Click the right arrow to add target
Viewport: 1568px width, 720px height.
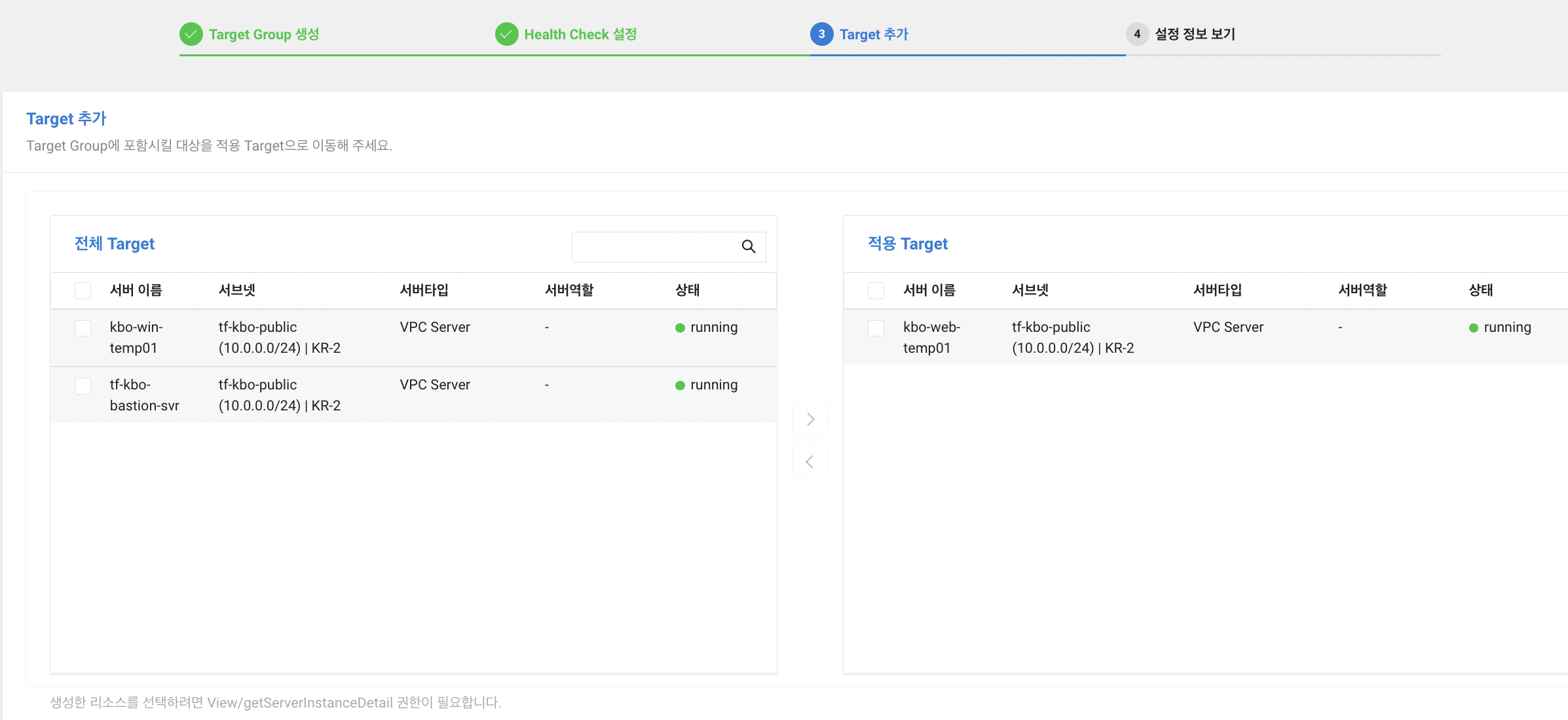(810, 419)
